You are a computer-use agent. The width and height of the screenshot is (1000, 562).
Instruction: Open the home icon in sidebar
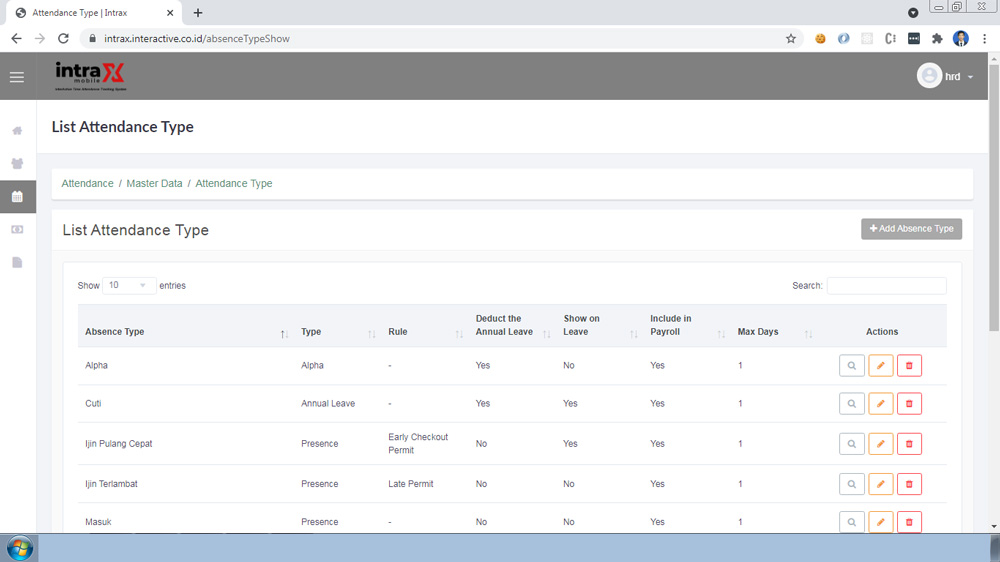(x=17, y=131)
